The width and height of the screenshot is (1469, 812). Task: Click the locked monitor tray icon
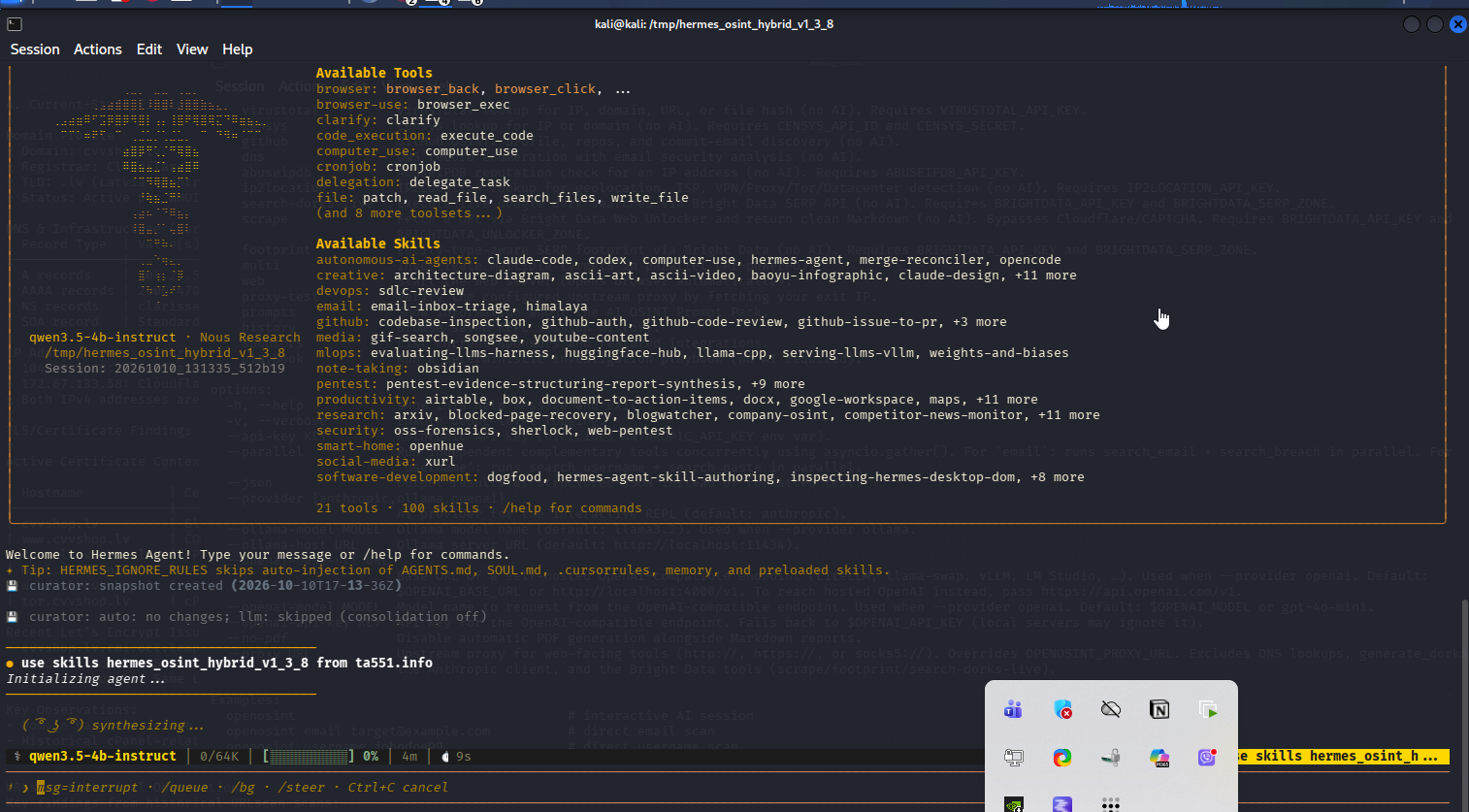click(1013, 758)
